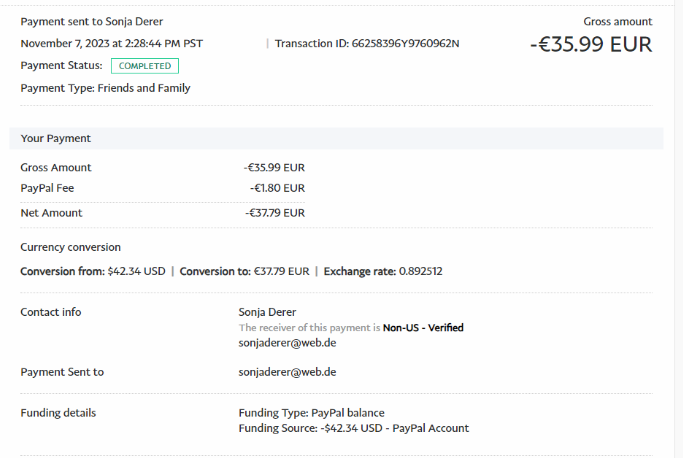Click the Non-US - Verified receiver status
Image resolution: width=683 pixels, height=458 pixels.
pyautogui.click(x=423, y=327)
